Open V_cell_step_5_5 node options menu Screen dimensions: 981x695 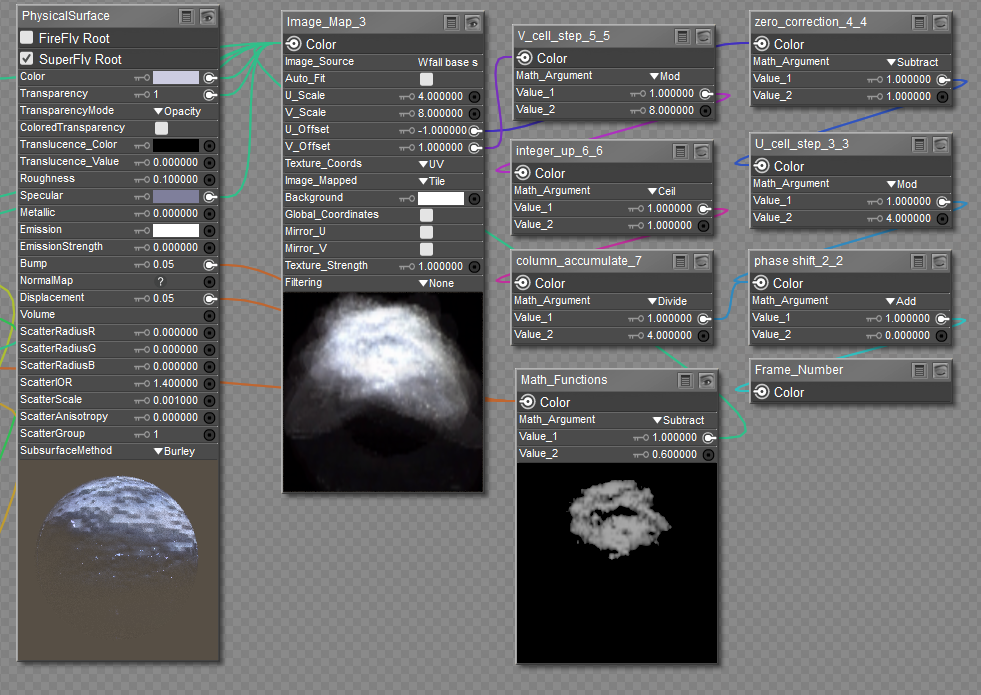(683, 36)
